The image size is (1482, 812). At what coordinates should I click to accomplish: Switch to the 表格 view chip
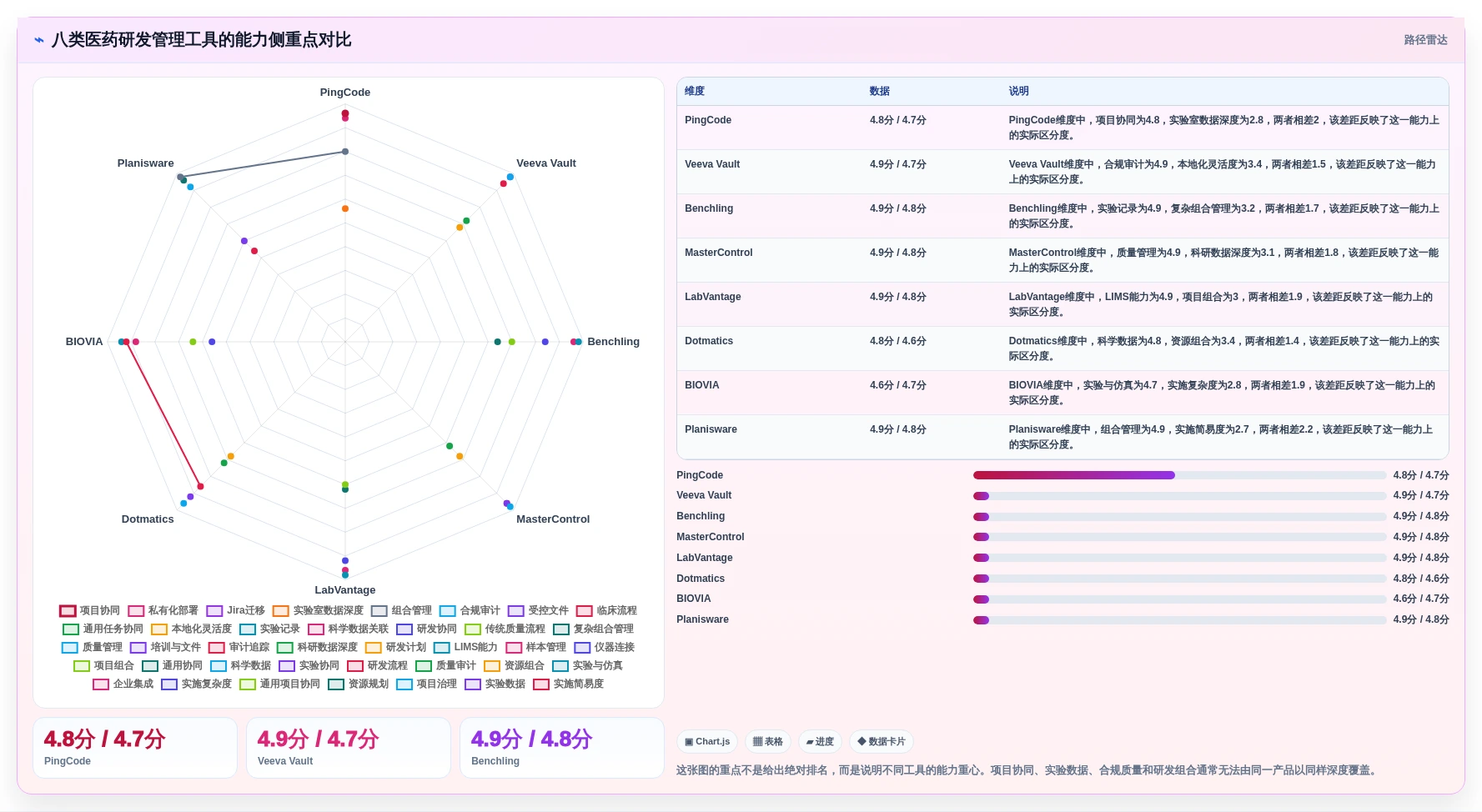(x=768, y=741)
